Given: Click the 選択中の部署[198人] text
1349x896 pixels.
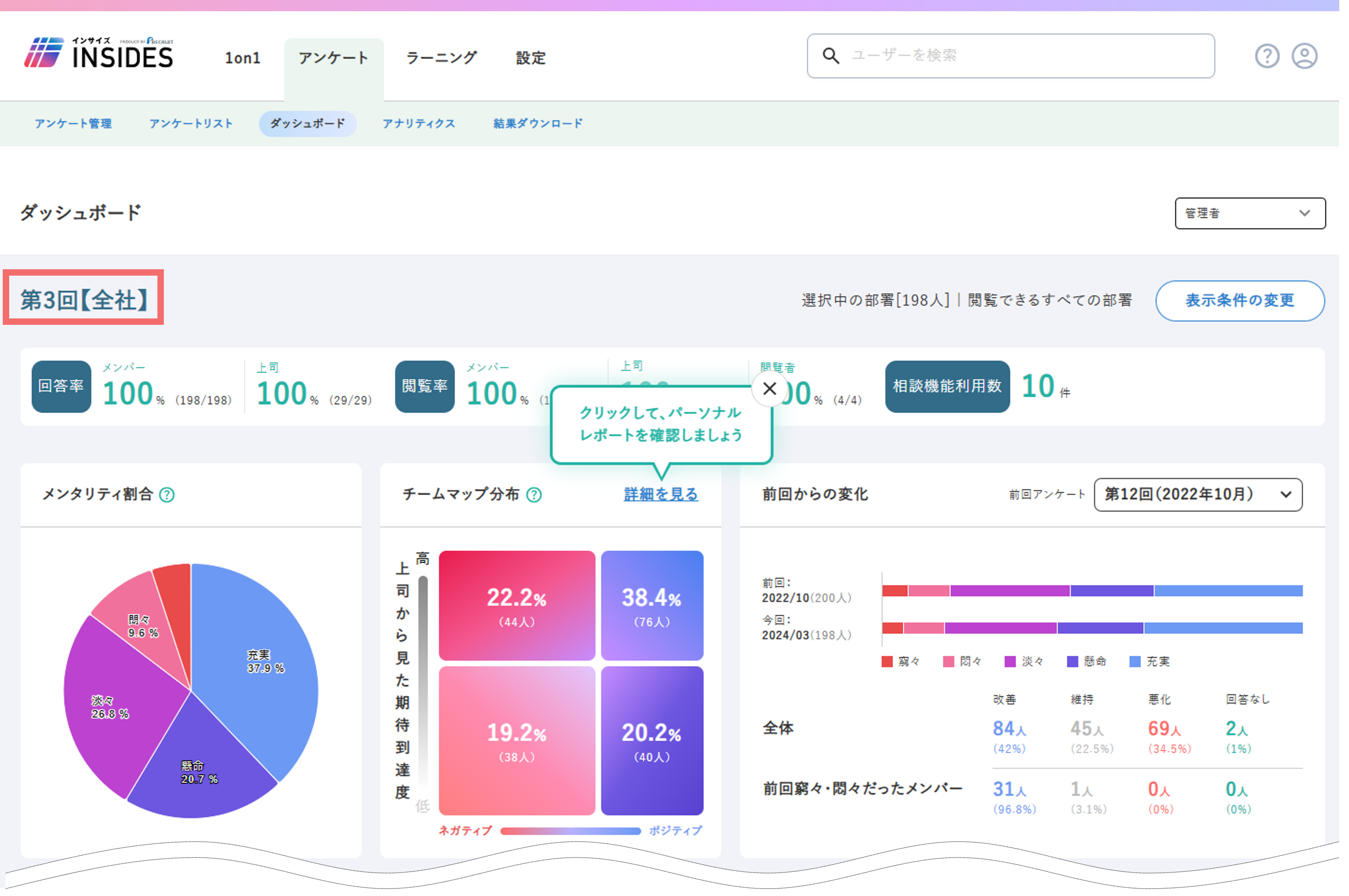Looking at the screenshot, I should [875, 301].
